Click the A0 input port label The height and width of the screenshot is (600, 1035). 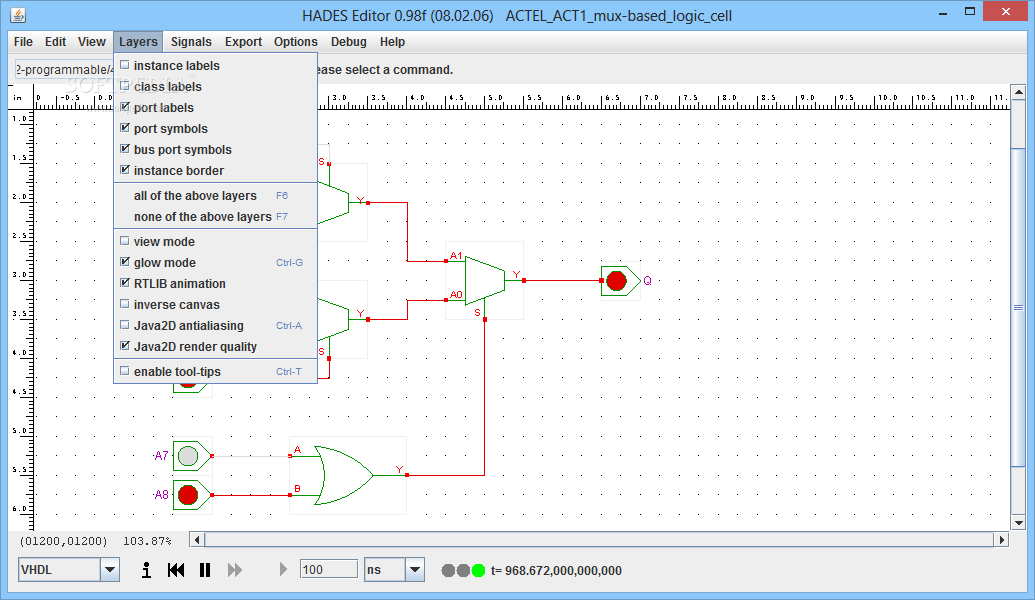tap(456, 294)
